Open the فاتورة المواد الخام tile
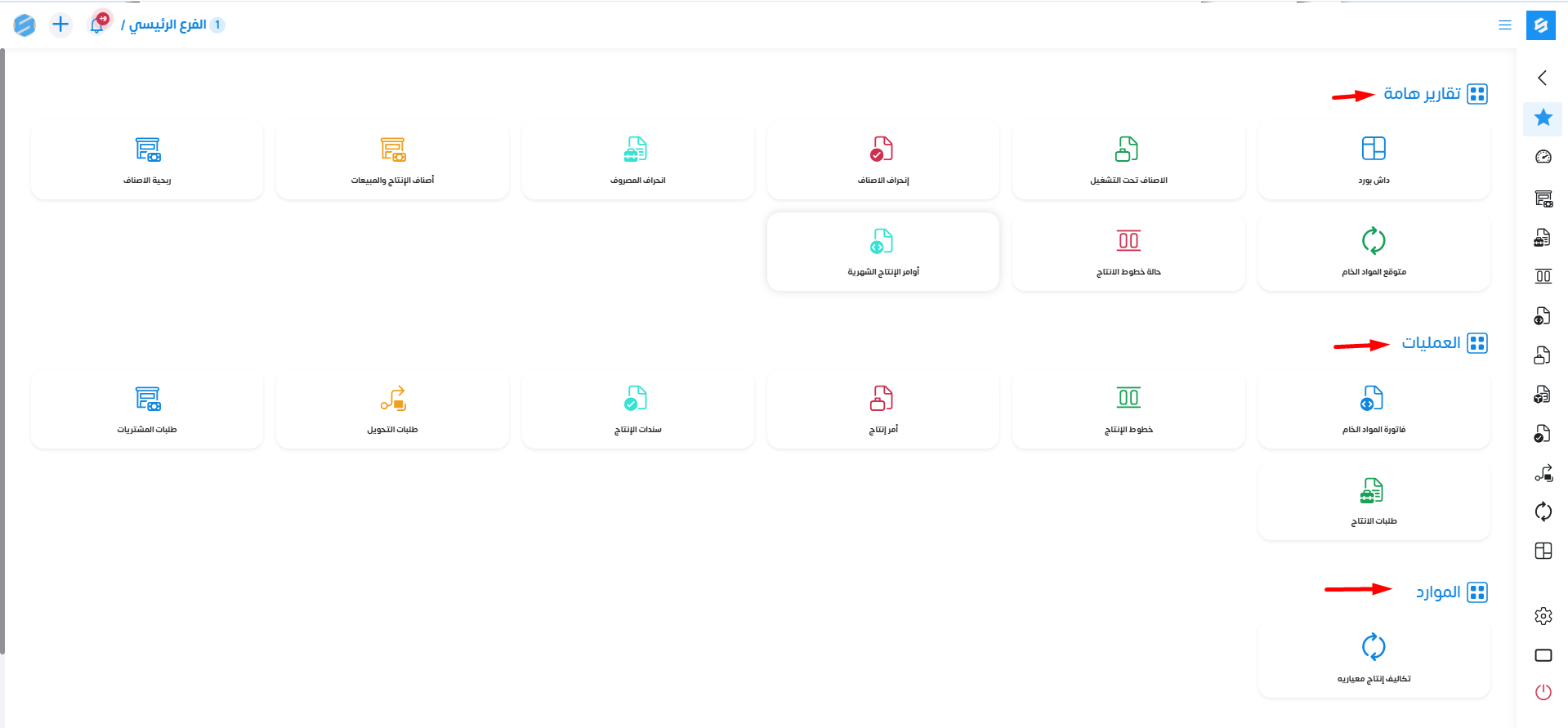The height and width of the screenshot is (728, 1568). click(x=1374, y=409)
